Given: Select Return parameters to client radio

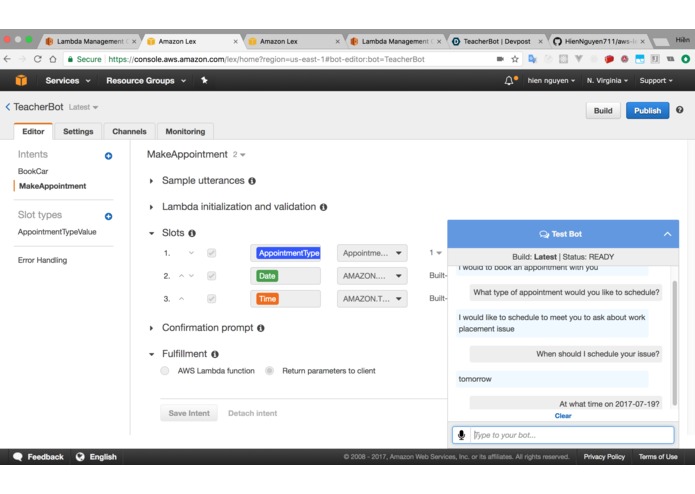Looking at the screenshot, I should tap(269, 371).
